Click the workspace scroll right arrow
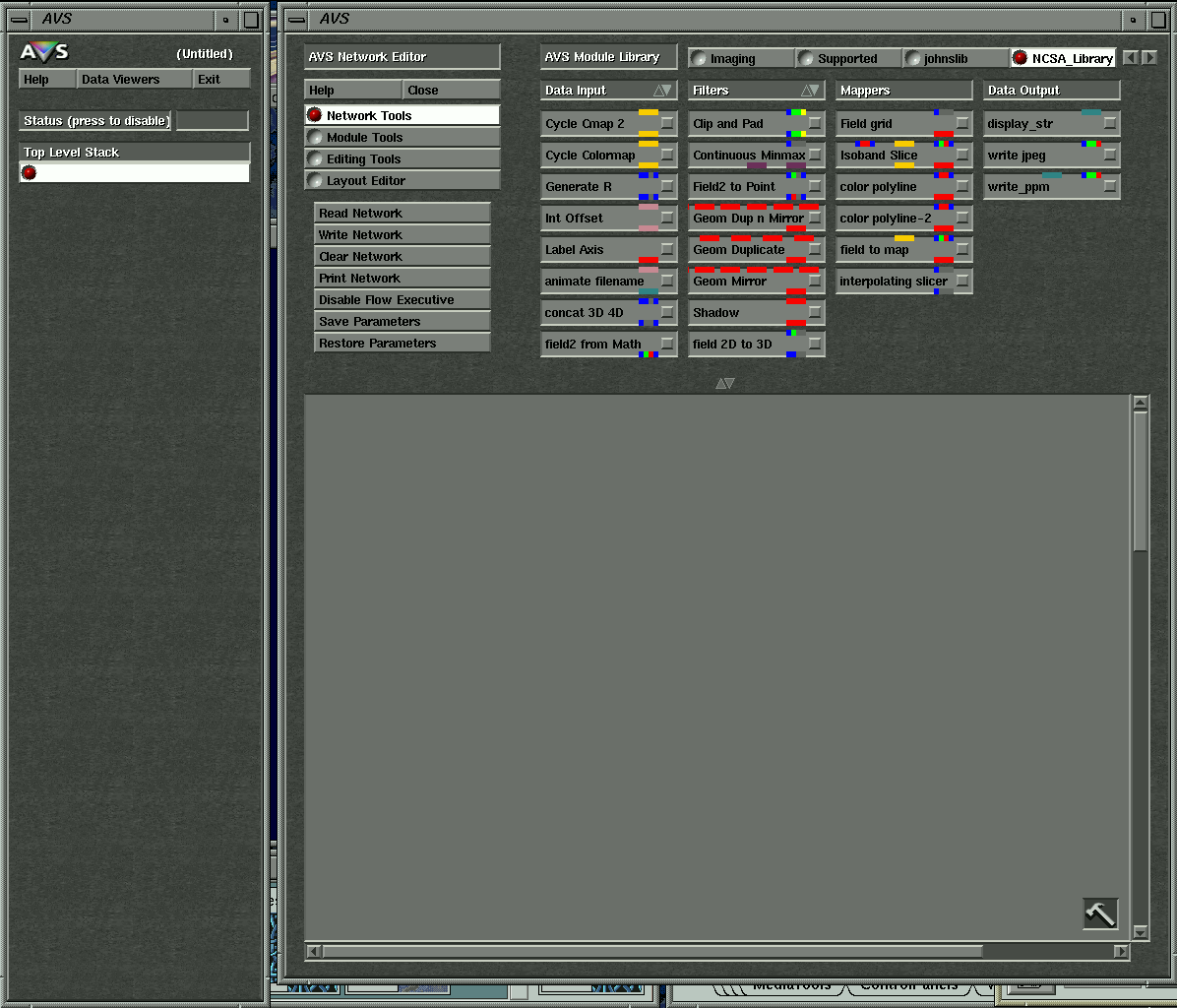1177x1008 pixels. [x=1122, y=951]
